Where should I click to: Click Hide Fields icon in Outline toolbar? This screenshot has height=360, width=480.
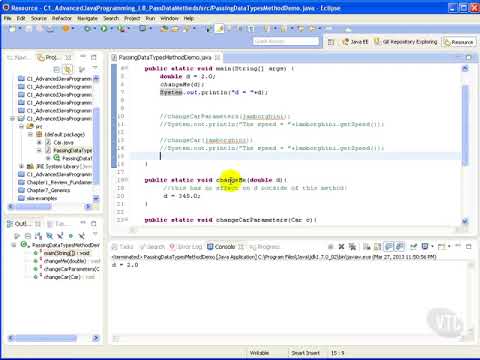(x=49, y=236)
